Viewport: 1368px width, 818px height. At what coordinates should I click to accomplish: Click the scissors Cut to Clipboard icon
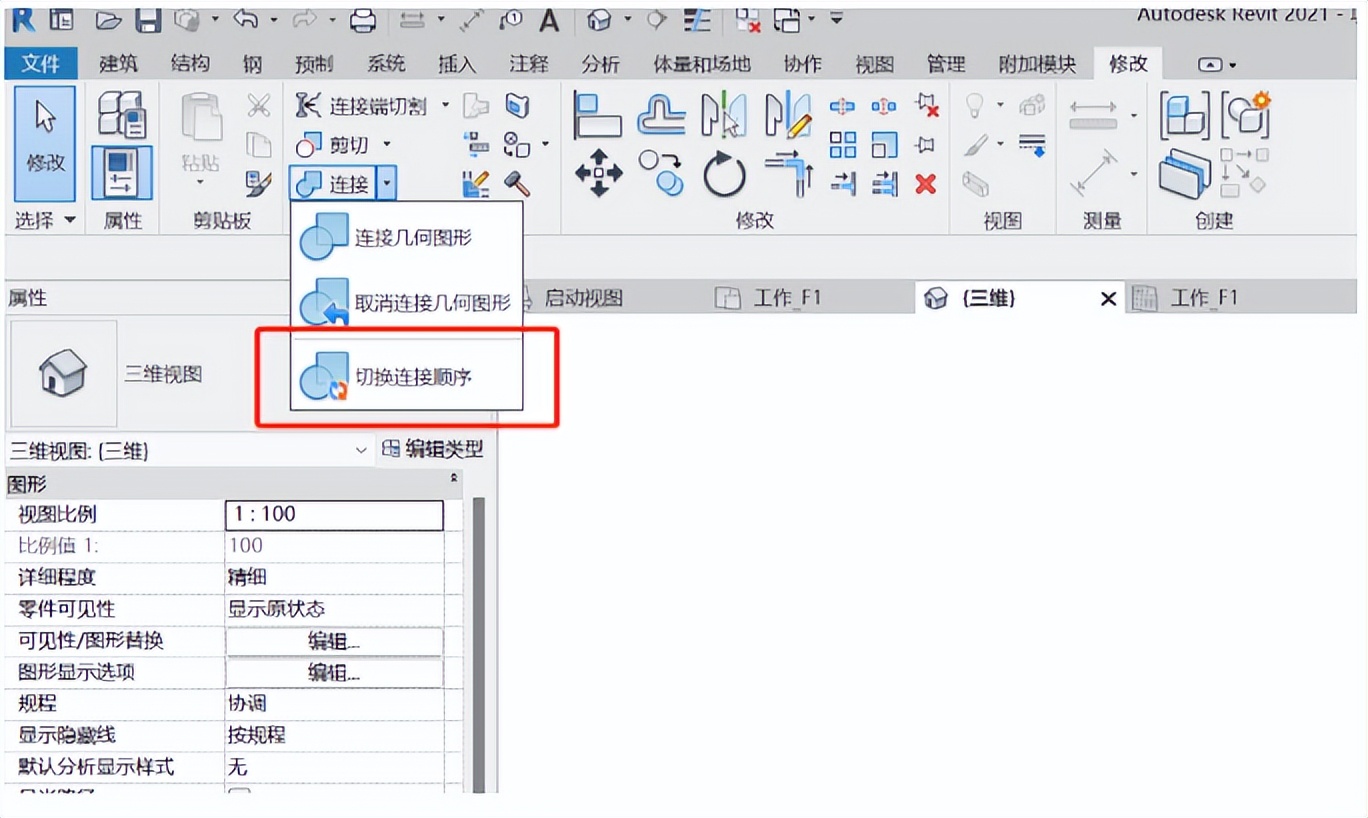(259, 105)
